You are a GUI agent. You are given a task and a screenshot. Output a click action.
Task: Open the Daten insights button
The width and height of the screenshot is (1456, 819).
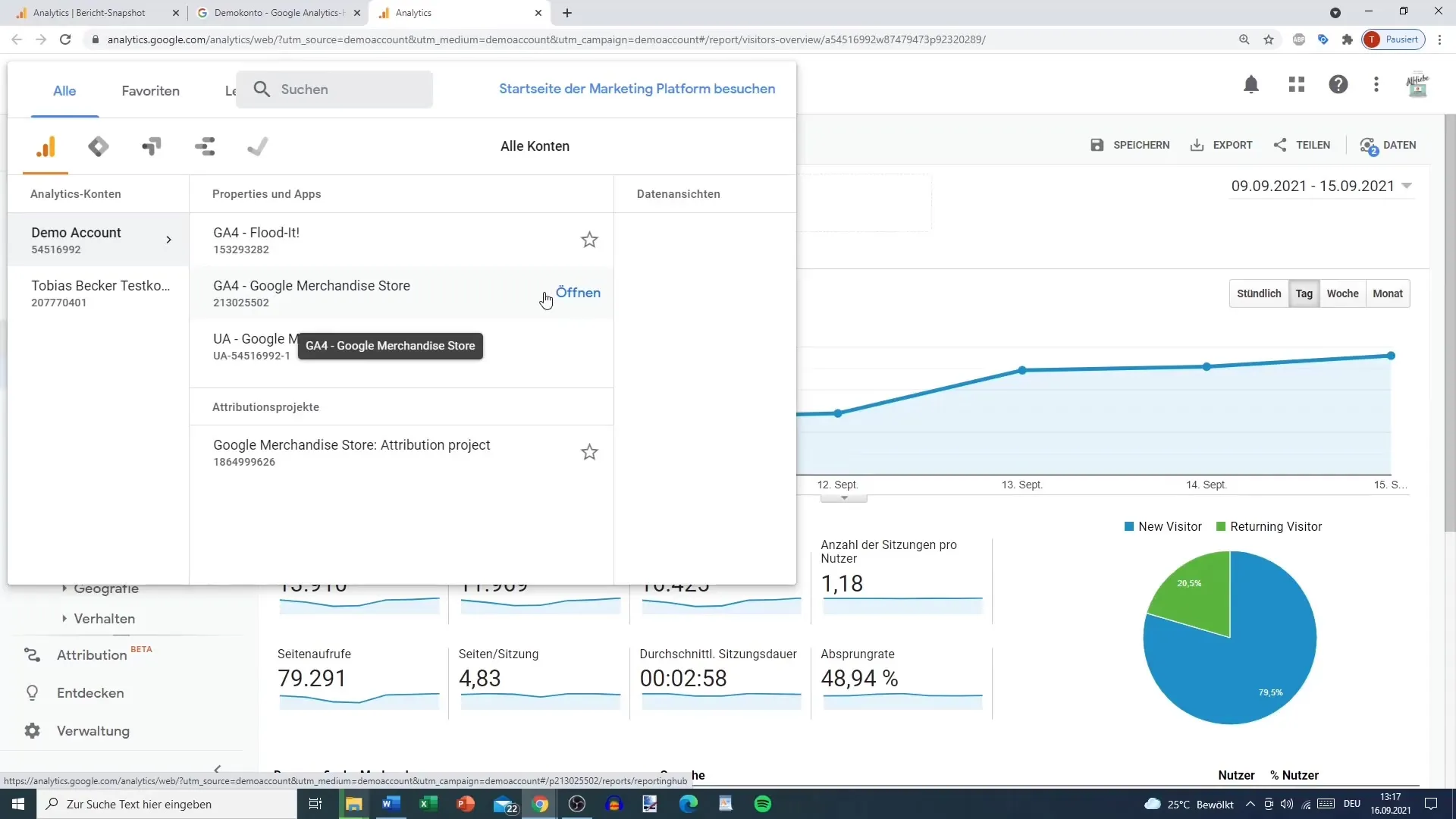(x=1388, y=145)
